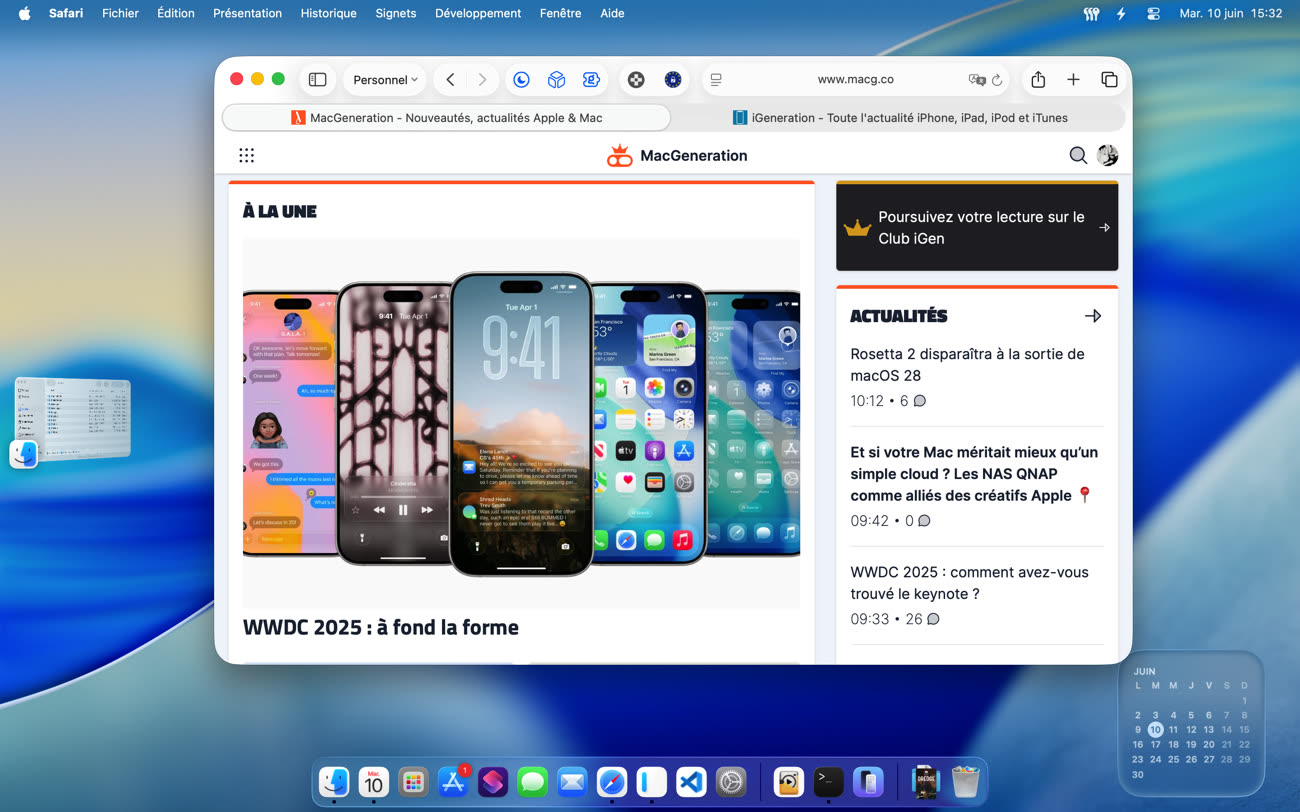Open the 26 comments on keynote article
This screenshot has height=812, width=1300.
point(922,619)
